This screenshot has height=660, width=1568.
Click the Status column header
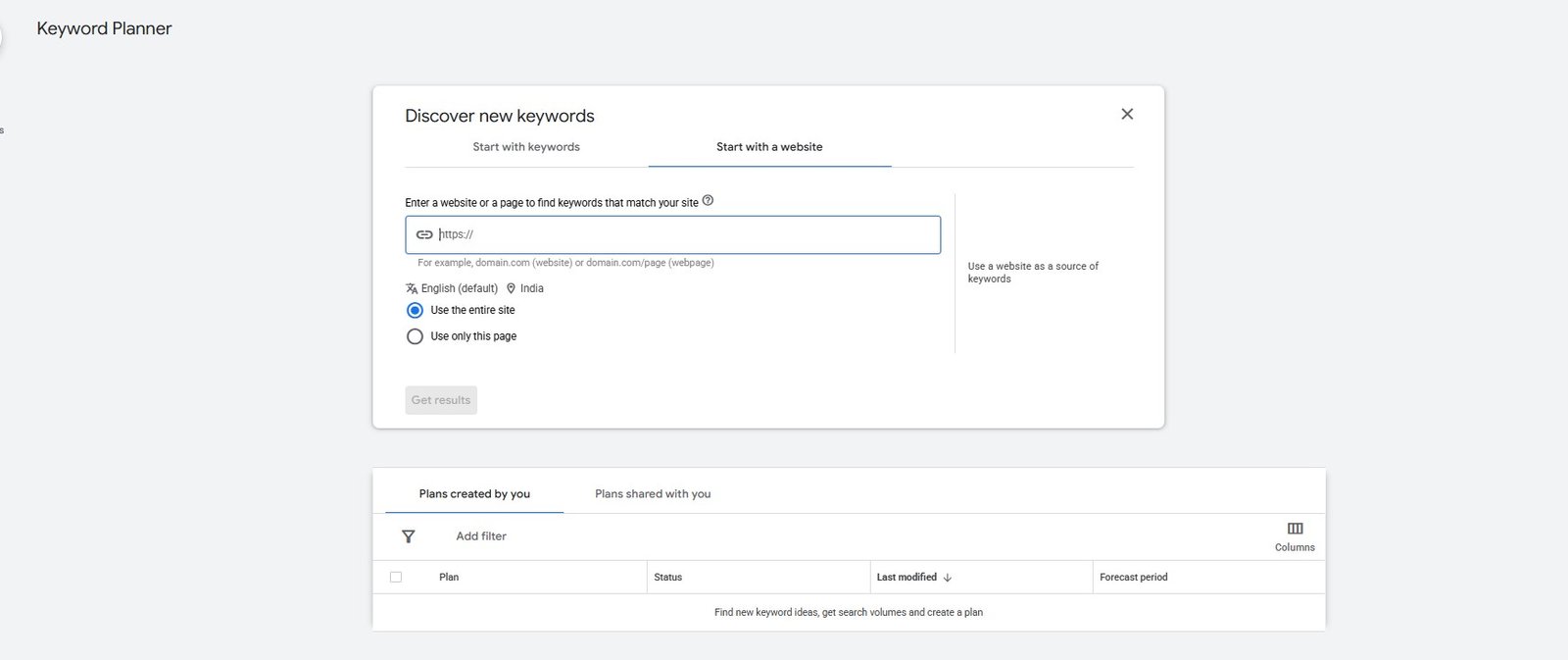point(667,577)
